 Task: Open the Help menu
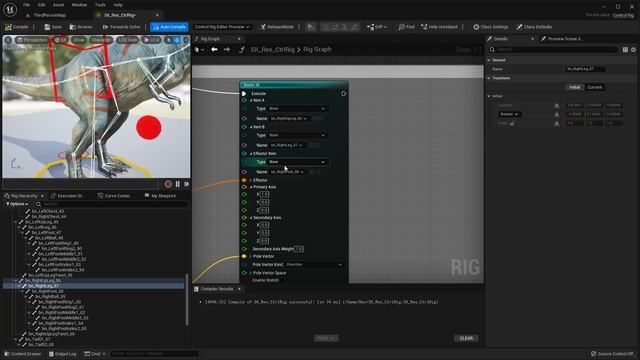tap(118, 5)
